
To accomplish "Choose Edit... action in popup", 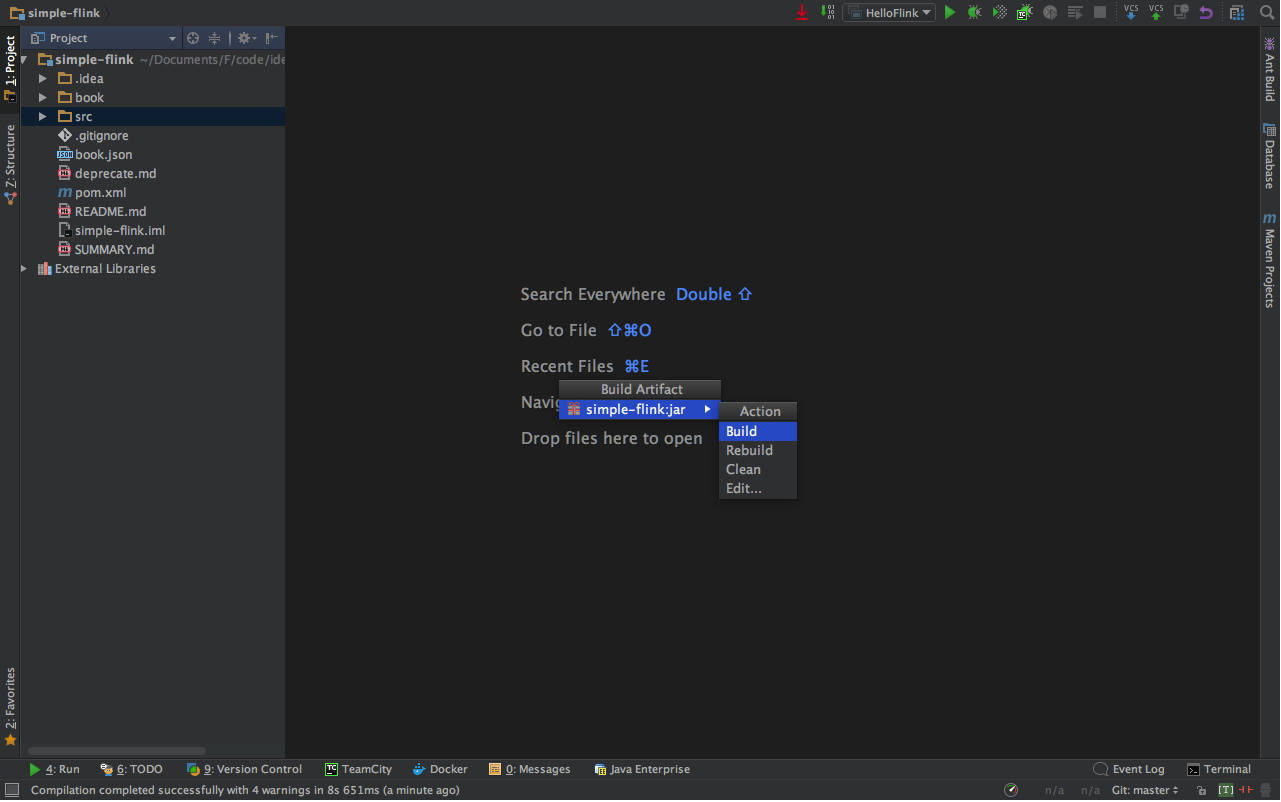I will 758,489.
